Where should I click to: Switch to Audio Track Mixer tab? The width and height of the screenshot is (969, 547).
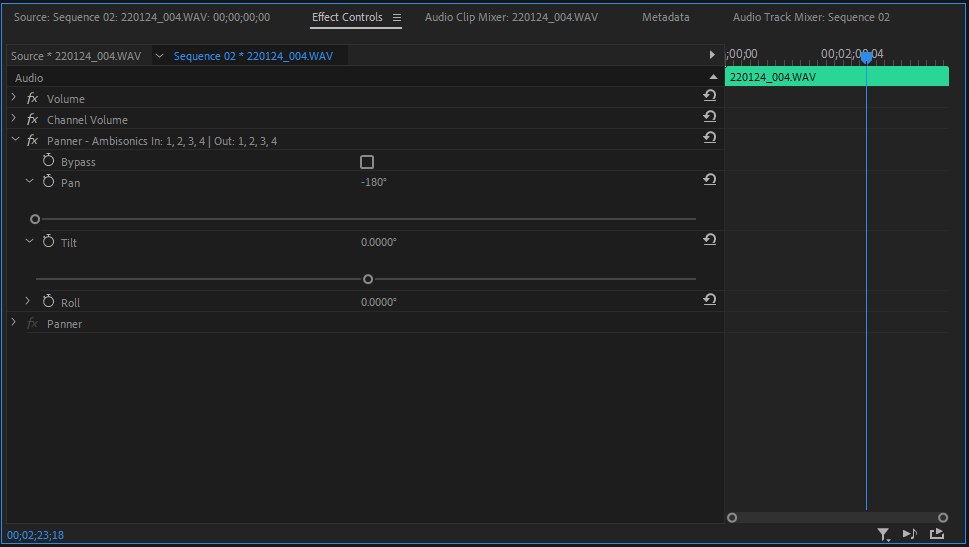[x=811, y=17]
